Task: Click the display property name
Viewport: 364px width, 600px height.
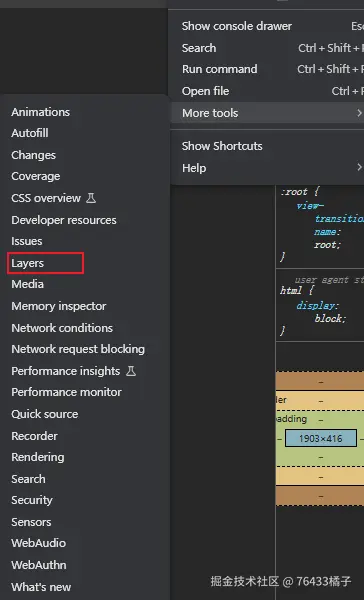Action: coord(317,305)
